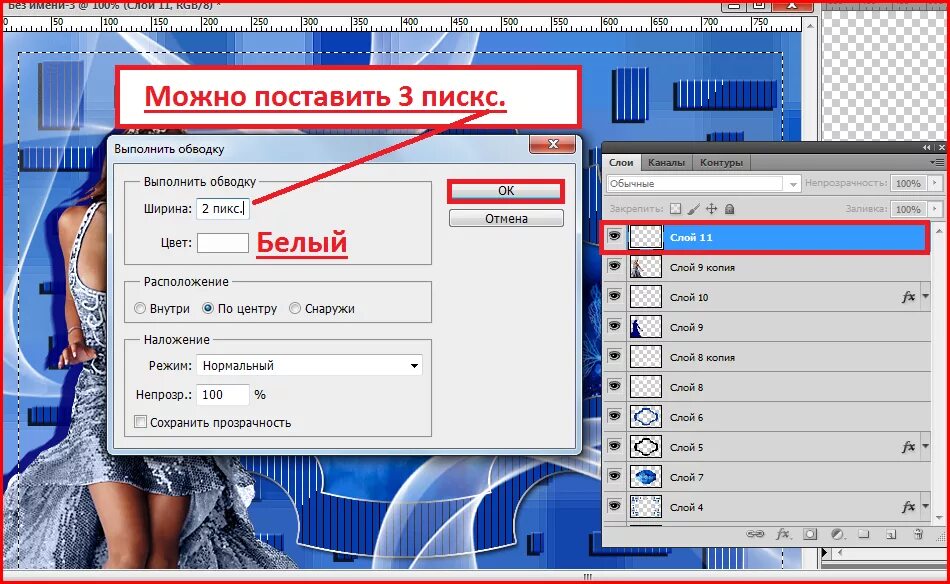Click the Непрозр. 100 input field
The width and height of the screenshot is (950, 584).
click(222, 394)
